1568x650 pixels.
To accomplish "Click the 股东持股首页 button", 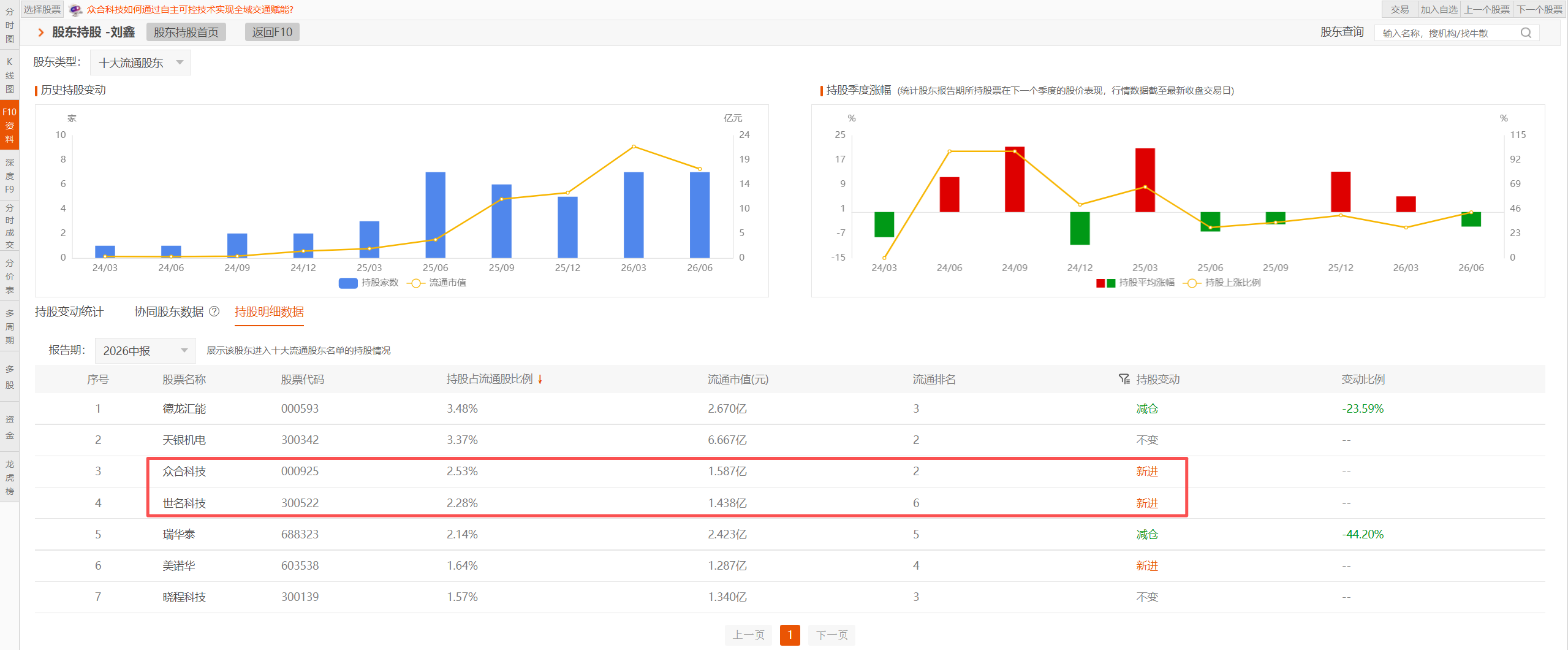I will (x=186, y=32).
